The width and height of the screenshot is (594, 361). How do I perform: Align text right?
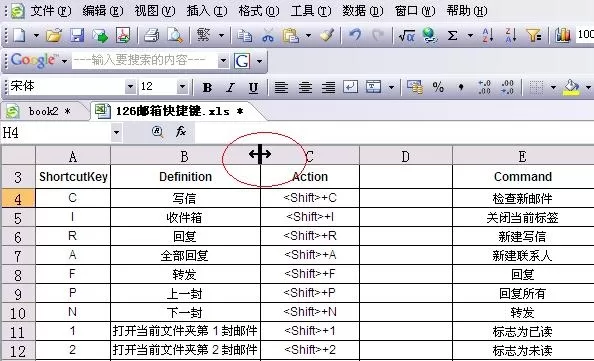[328, 88]
